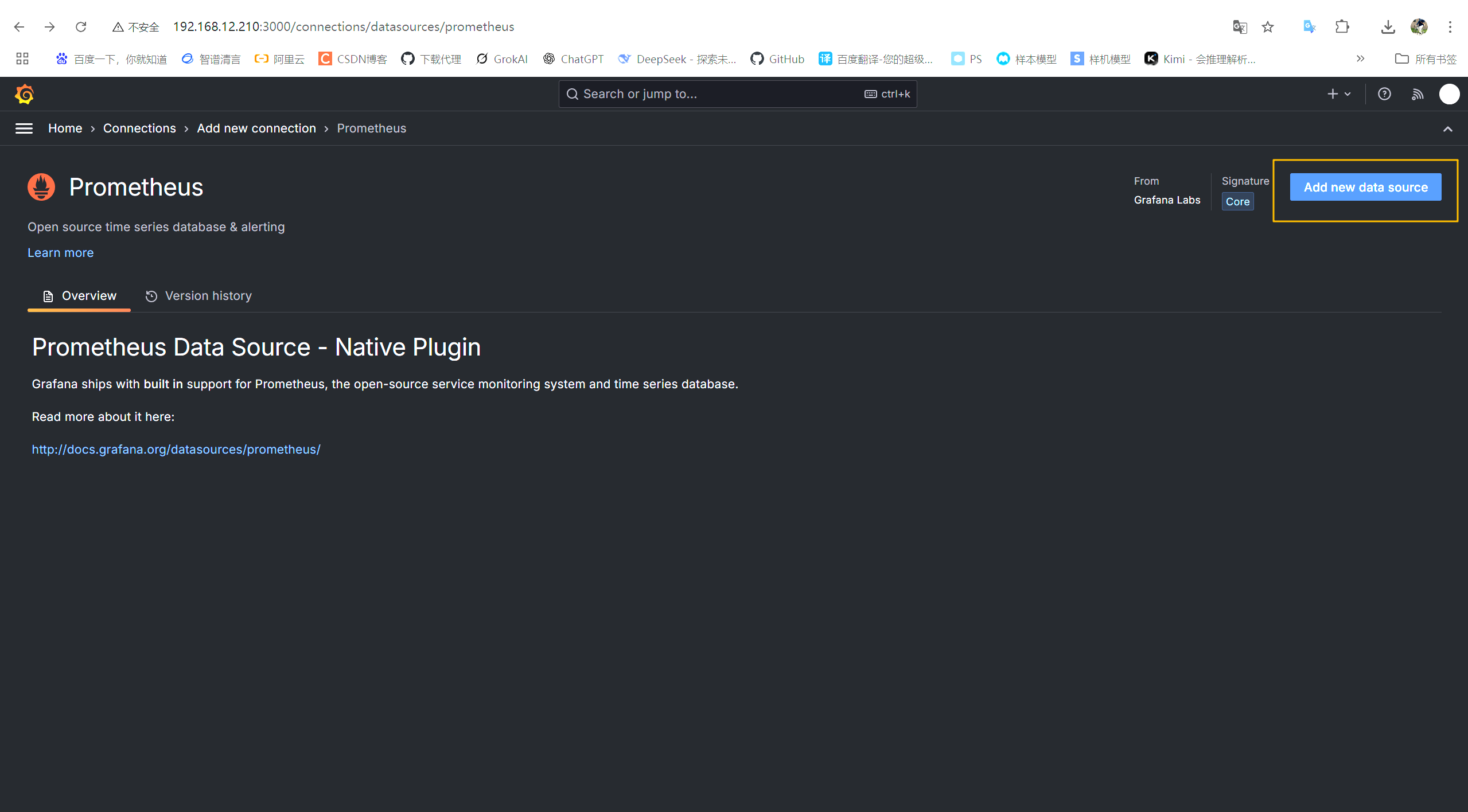Open the Chrome three-dot menu
The image size is (1468, 812).
pyautogui.click(x=1450, y=27)
